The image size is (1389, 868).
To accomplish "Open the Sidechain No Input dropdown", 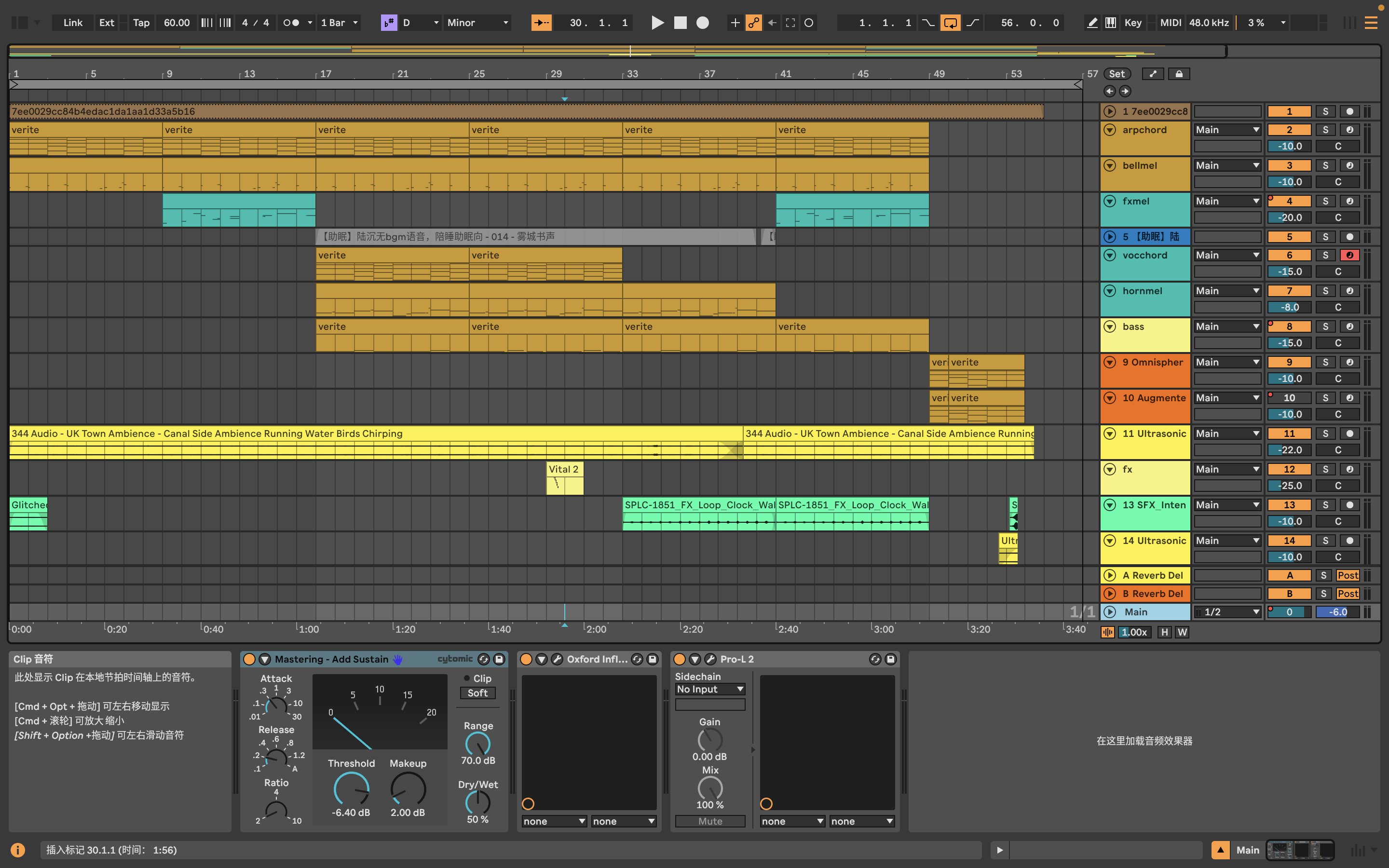I will (710, 689).
